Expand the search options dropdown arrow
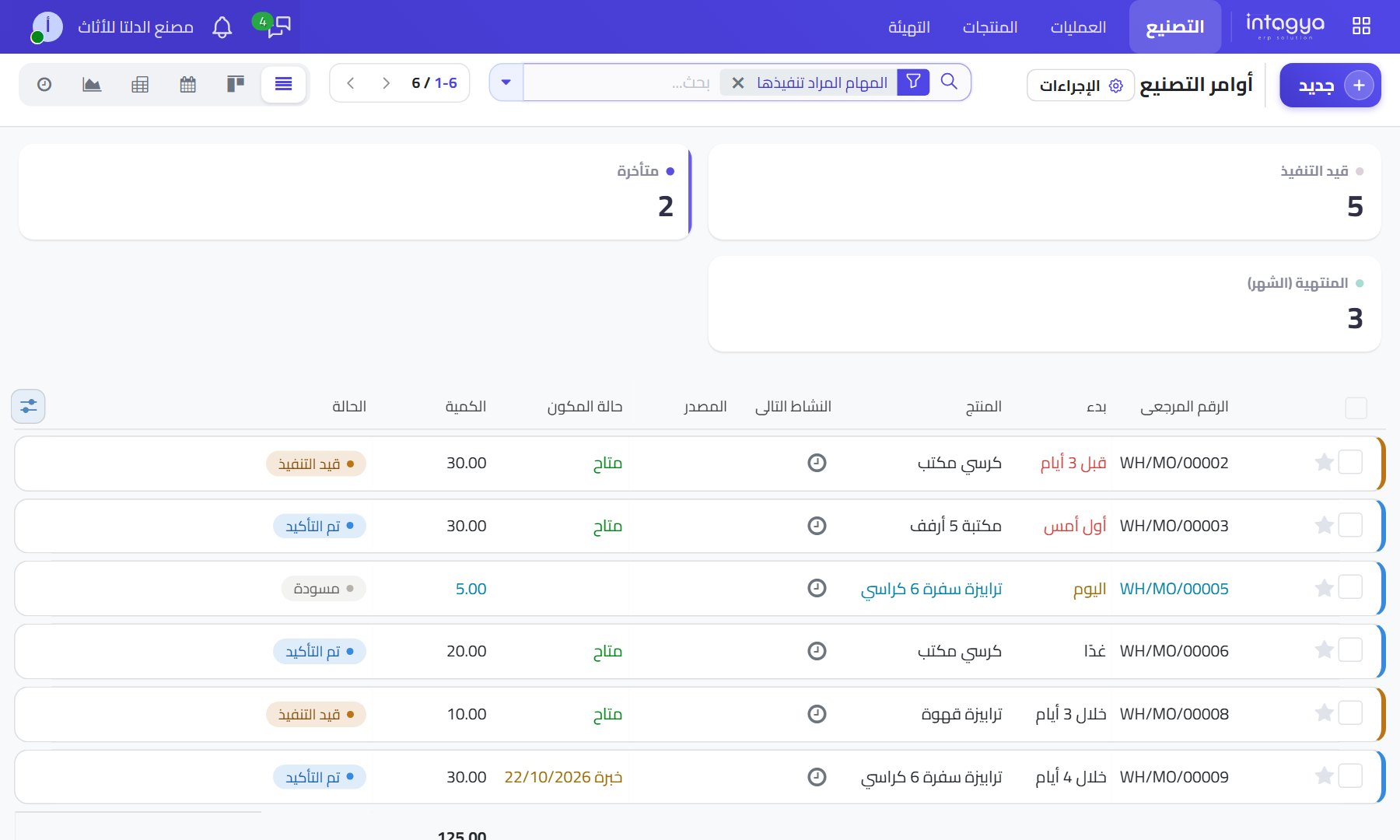1400x840 pixels. (506, 82)
